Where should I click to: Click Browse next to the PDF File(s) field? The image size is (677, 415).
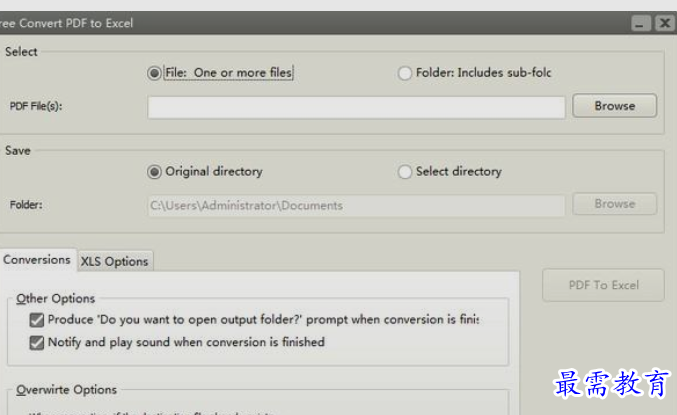614,106
